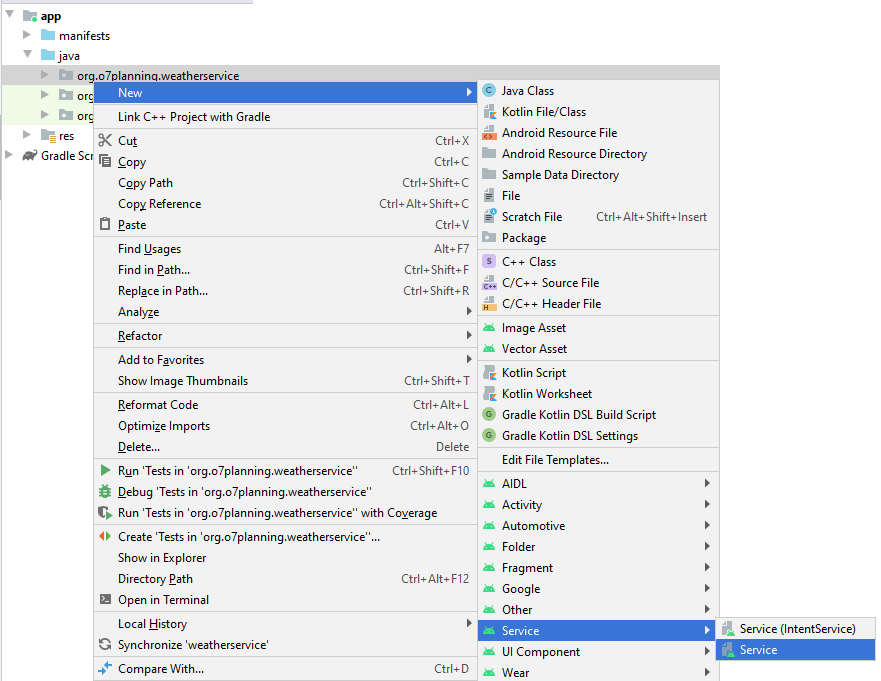The height and width of the screenshot is (681, 881).
Task: Choose Find Usages from context menu
Action: coord(285,248)
